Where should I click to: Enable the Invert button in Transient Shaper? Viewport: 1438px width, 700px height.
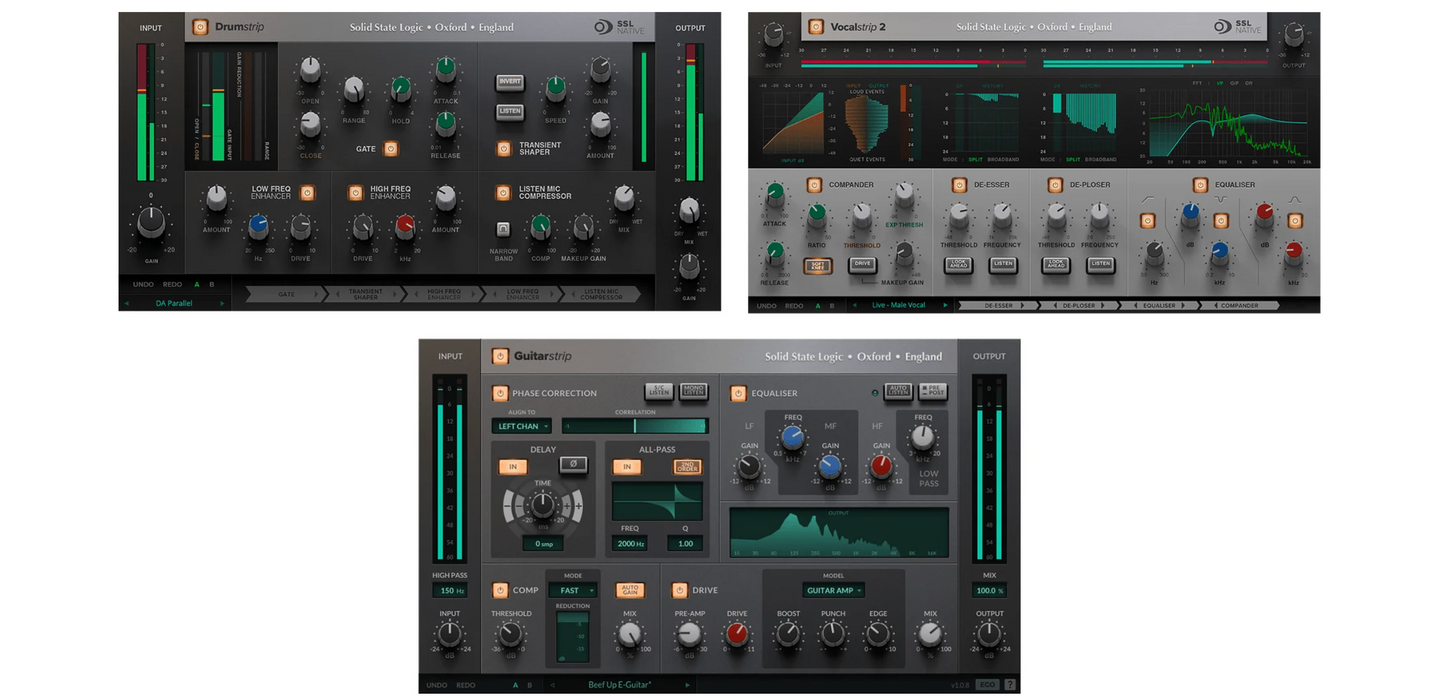click(x=510, y=83)
